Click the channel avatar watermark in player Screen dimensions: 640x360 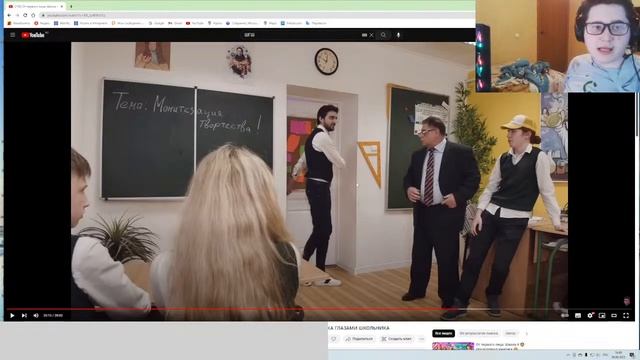tap(627, 302)
